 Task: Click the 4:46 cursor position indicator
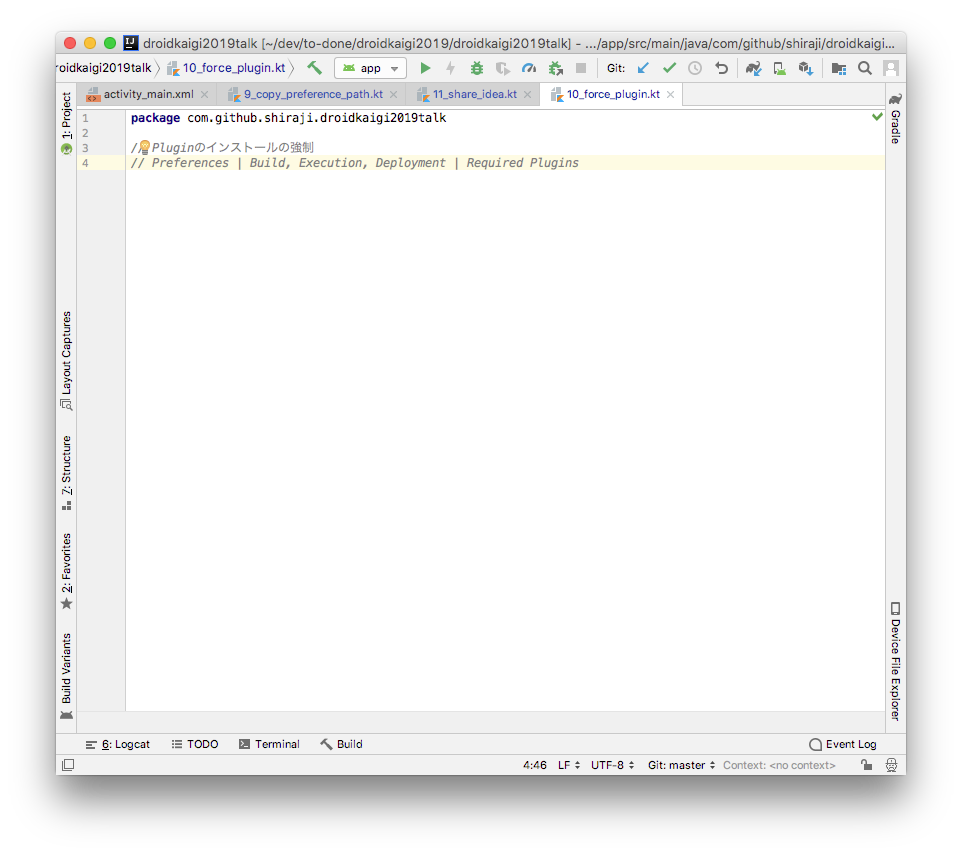534,765
